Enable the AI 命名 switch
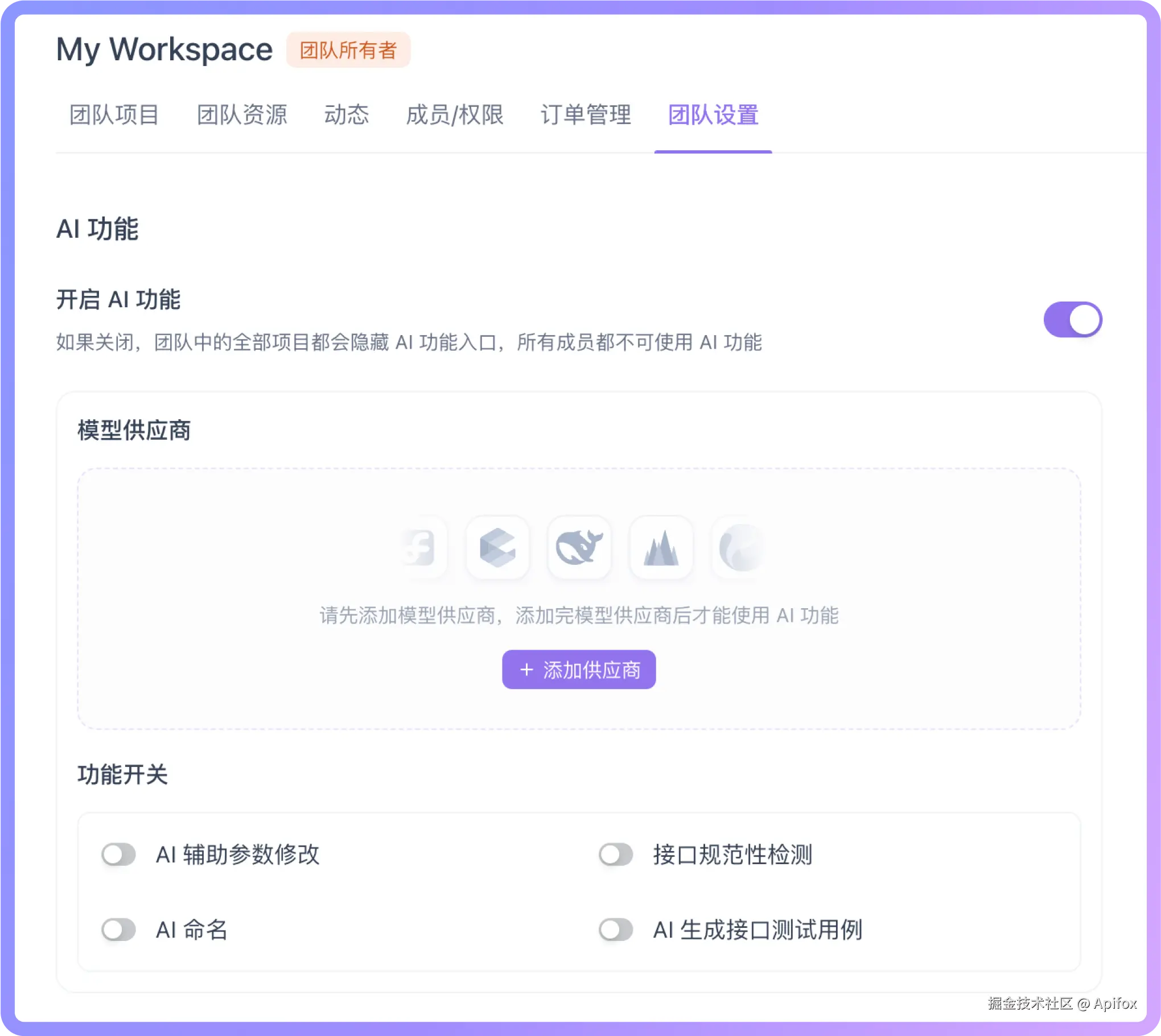Image resolution: width=1161 pixels, height=1036 pixels. pos(119,930)
